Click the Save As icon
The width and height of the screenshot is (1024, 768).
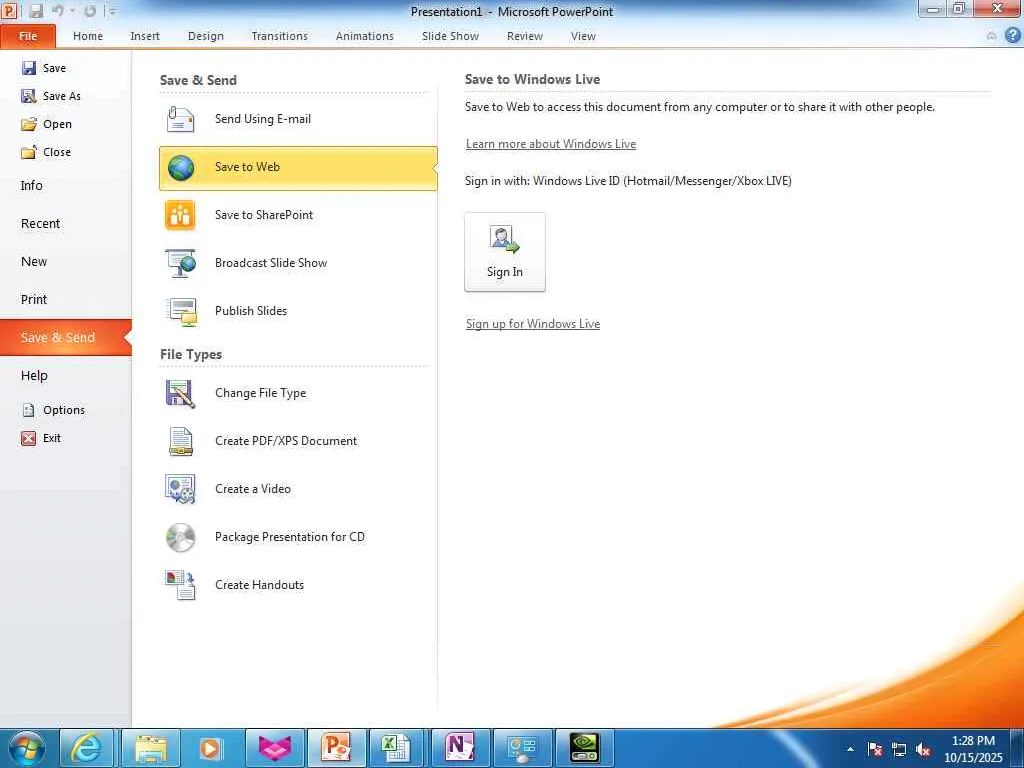click(x=29, y=96)
